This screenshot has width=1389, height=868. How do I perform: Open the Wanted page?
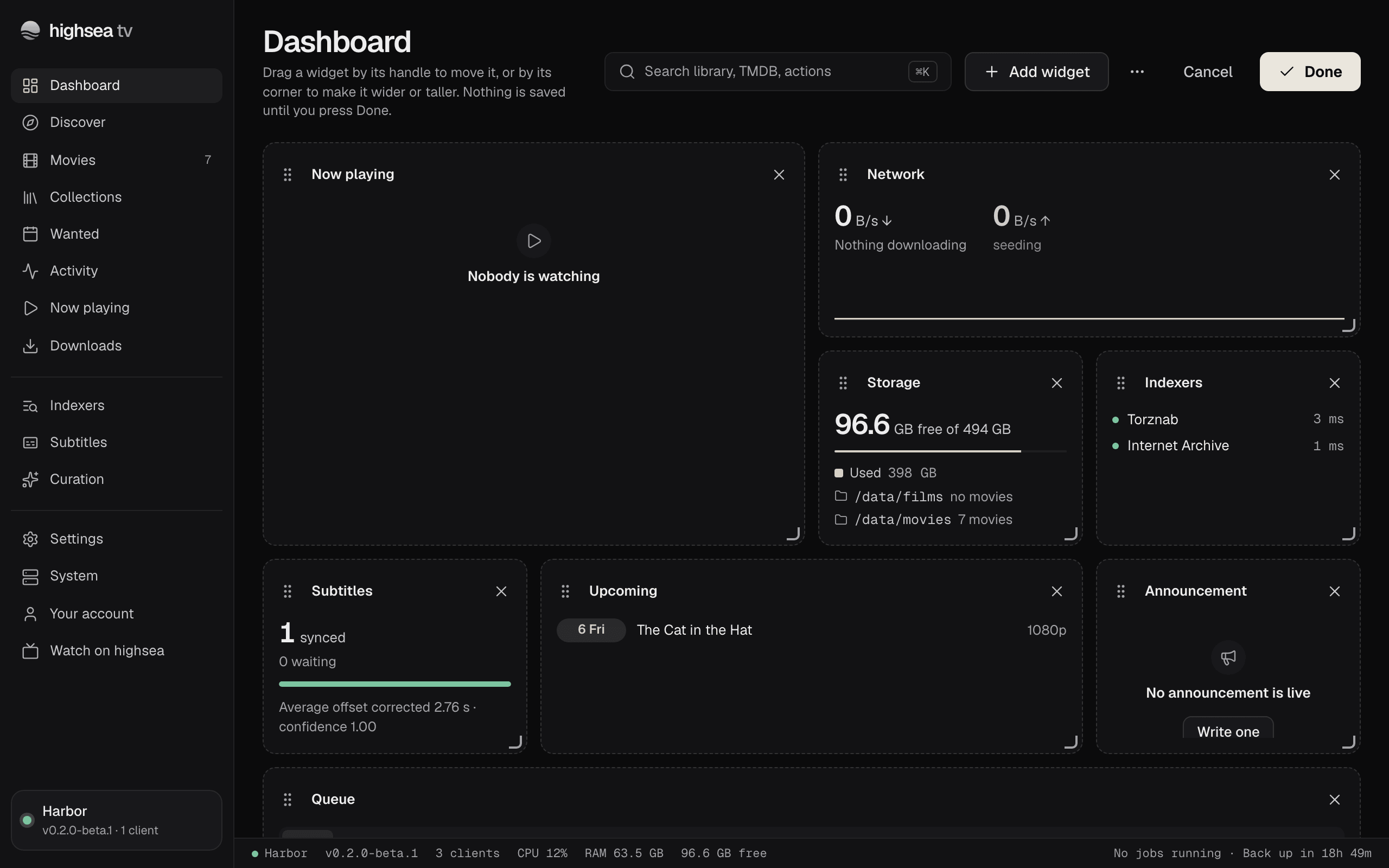pos(117,234)
